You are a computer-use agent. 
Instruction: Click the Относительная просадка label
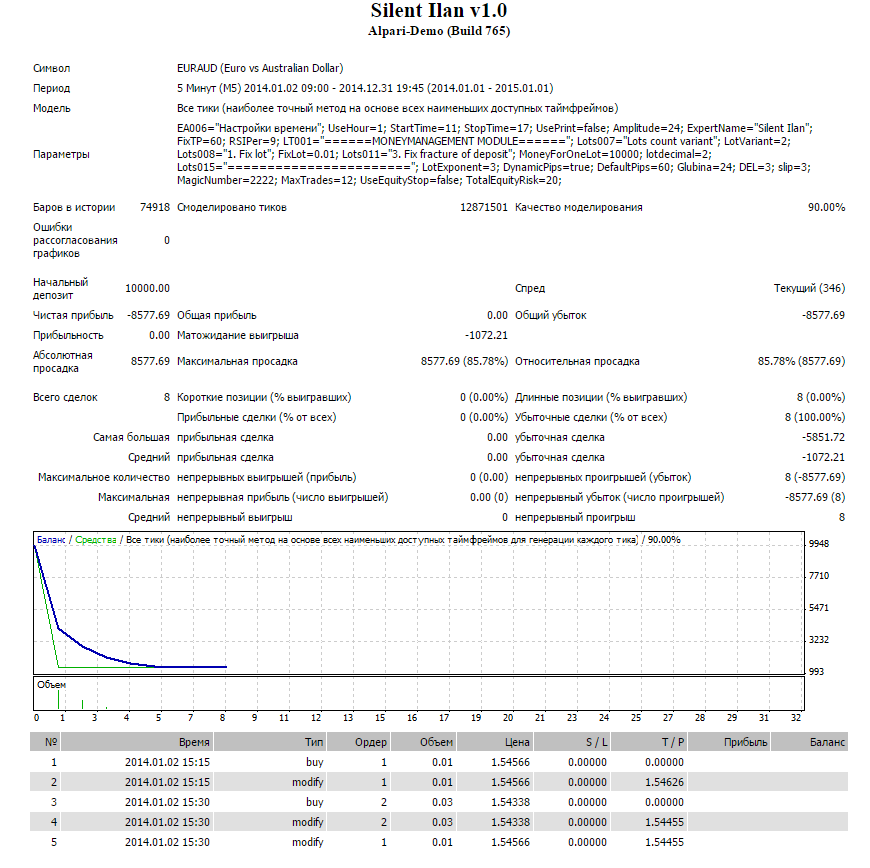tap(577, 361)
